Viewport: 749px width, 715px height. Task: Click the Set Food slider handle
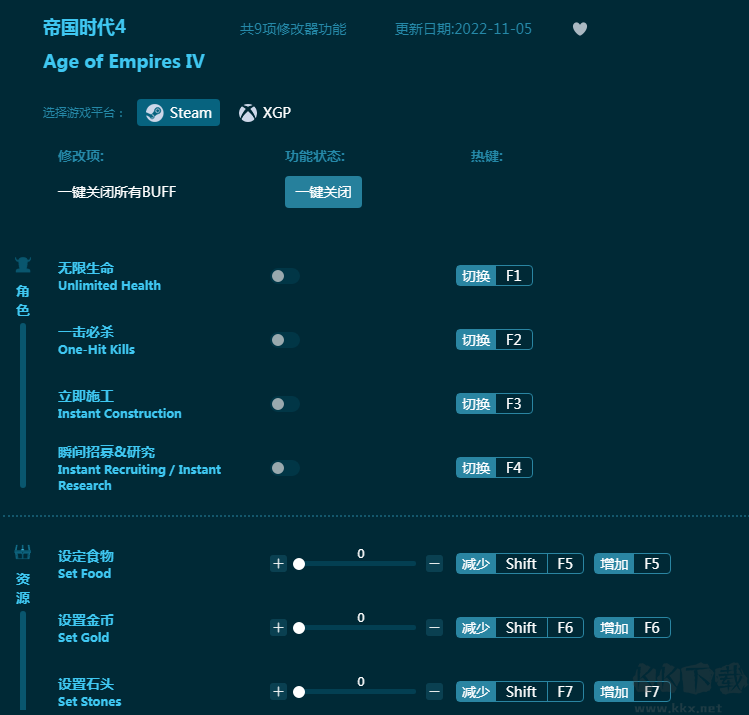(x=299, y=564)
